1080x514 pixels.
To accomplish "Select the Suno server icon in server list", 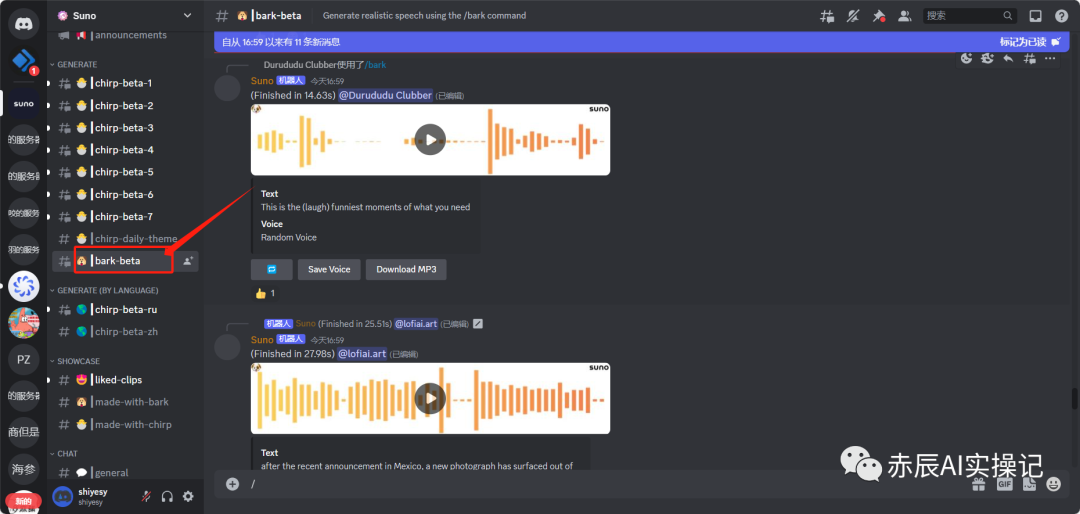I will click(x=23, y=104).
